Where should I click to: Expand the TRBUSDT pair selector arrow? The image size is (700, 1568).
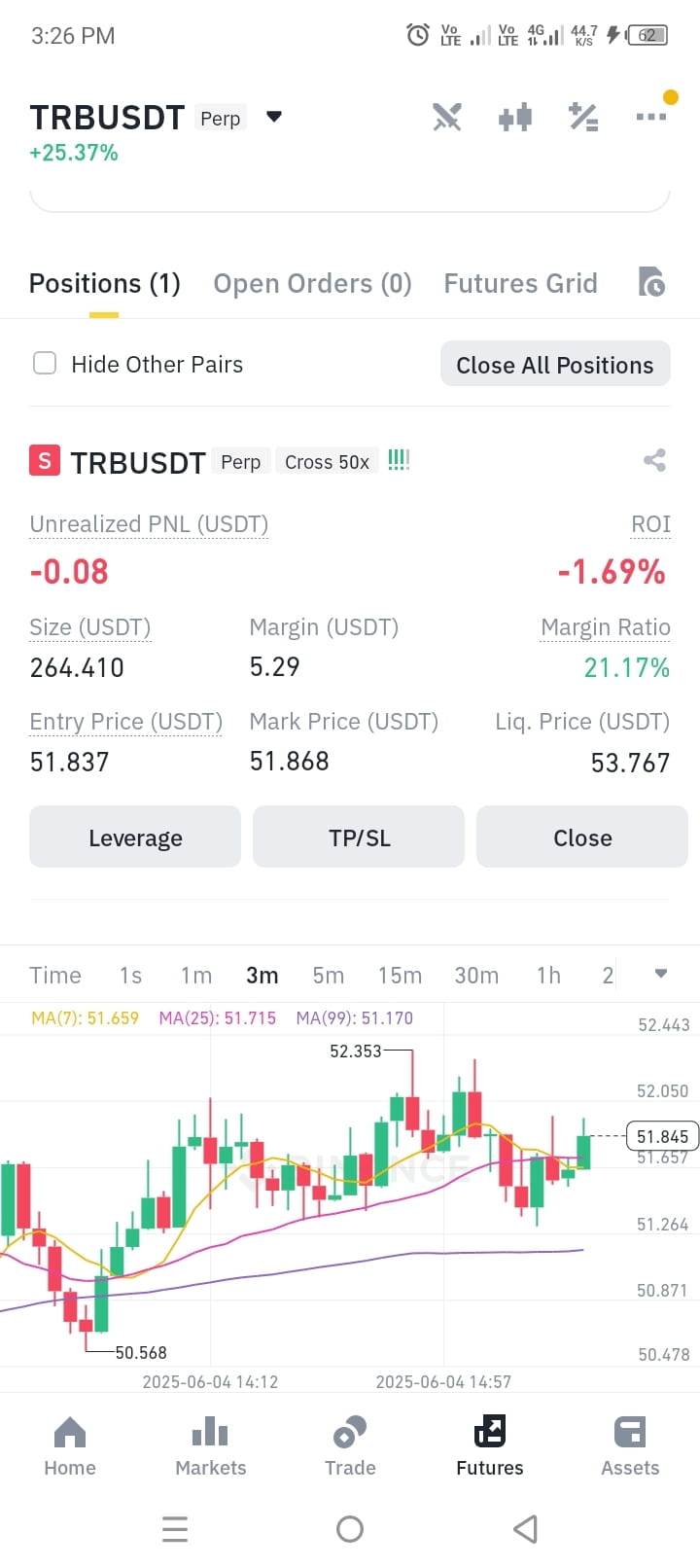(x=274, y=117)
